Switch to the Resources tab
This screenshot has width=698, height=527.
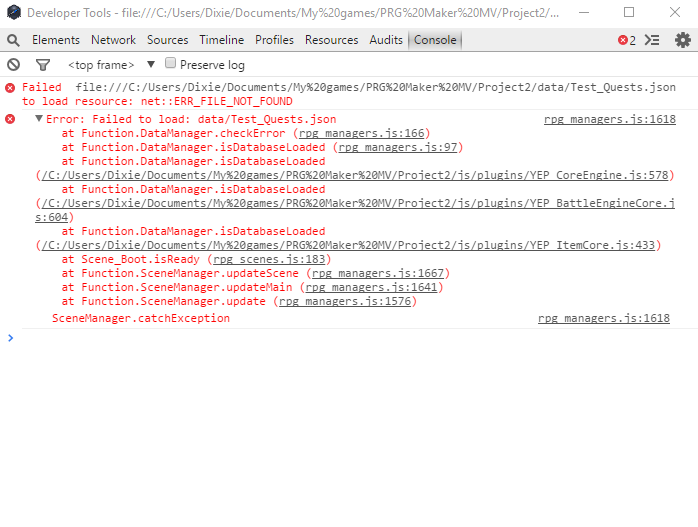[331, 40]
